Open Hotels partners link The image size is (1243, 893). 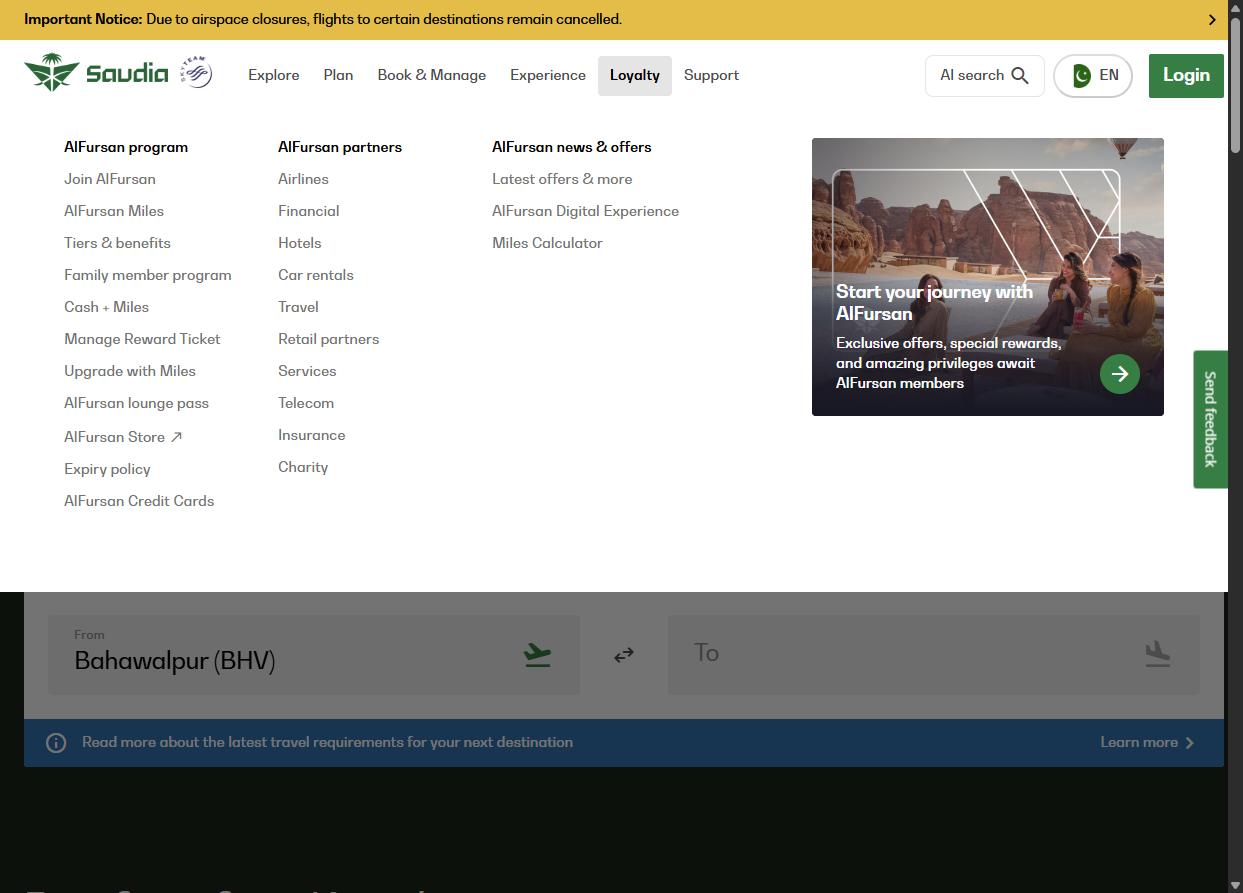click(x=300, y=243)
